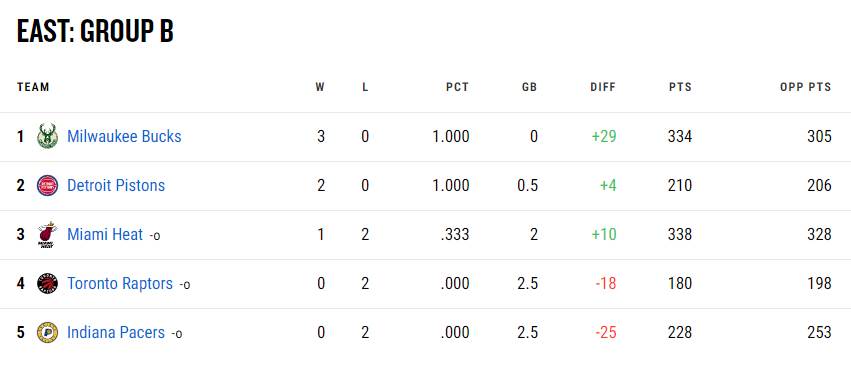This screenshot has height=373, width=851.
Task: Click the eliminated marker beside Miami Heat
Action: pos(155,236)
